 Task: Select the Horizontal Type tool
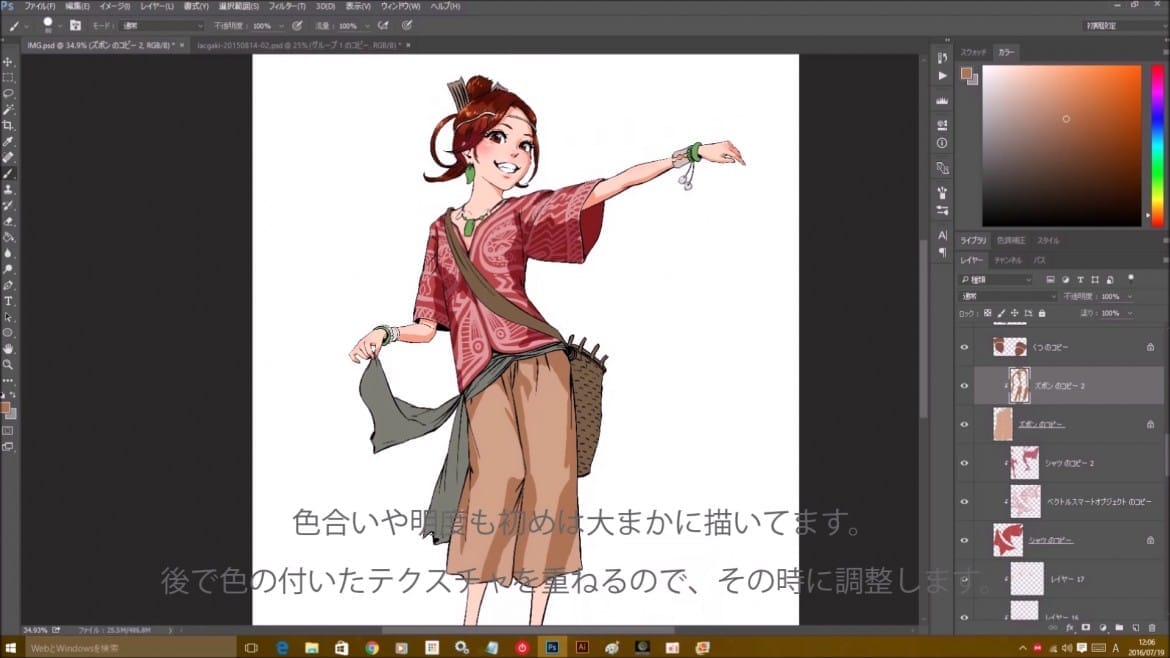(x=8, y=300)
